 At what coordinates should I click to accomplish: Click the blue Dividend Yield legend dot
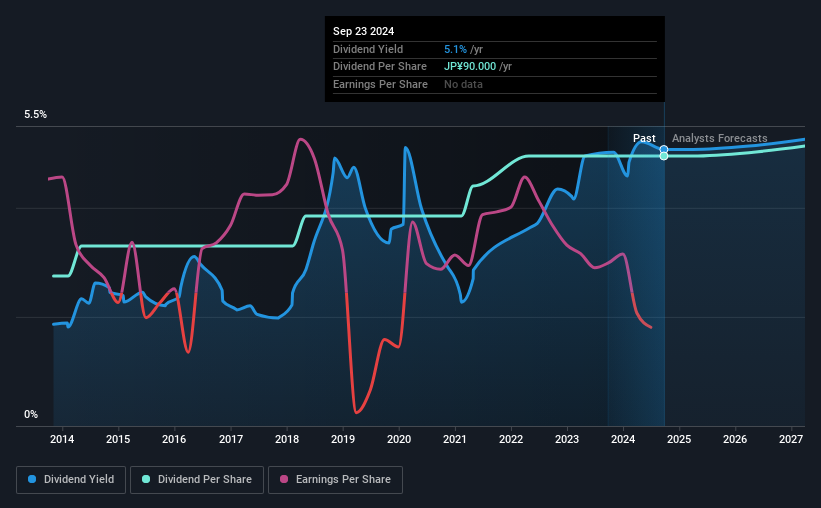(32, 479)
